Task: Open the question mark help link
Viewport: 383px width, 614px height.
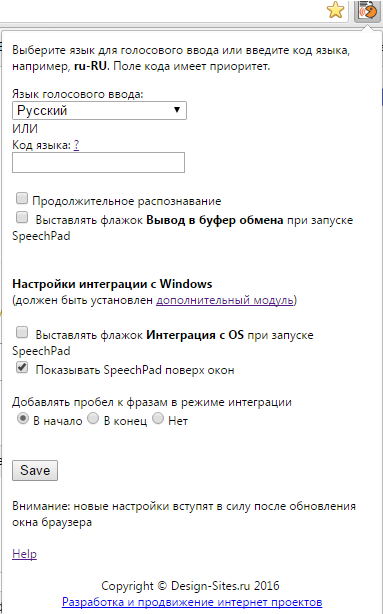Action: (x=76, y=145)
